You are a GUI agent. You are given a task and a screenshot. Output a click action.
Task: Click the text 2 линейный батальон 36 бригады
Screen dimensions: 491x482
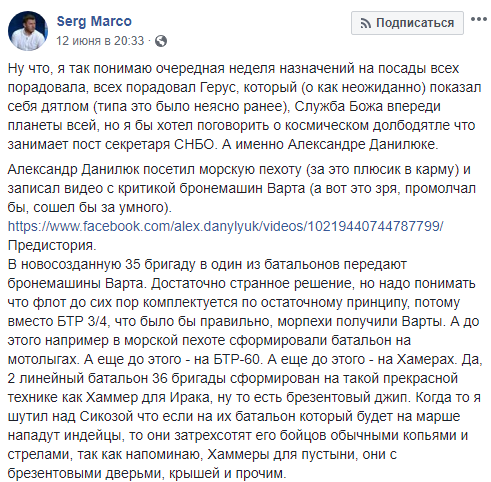click(116, 378)
